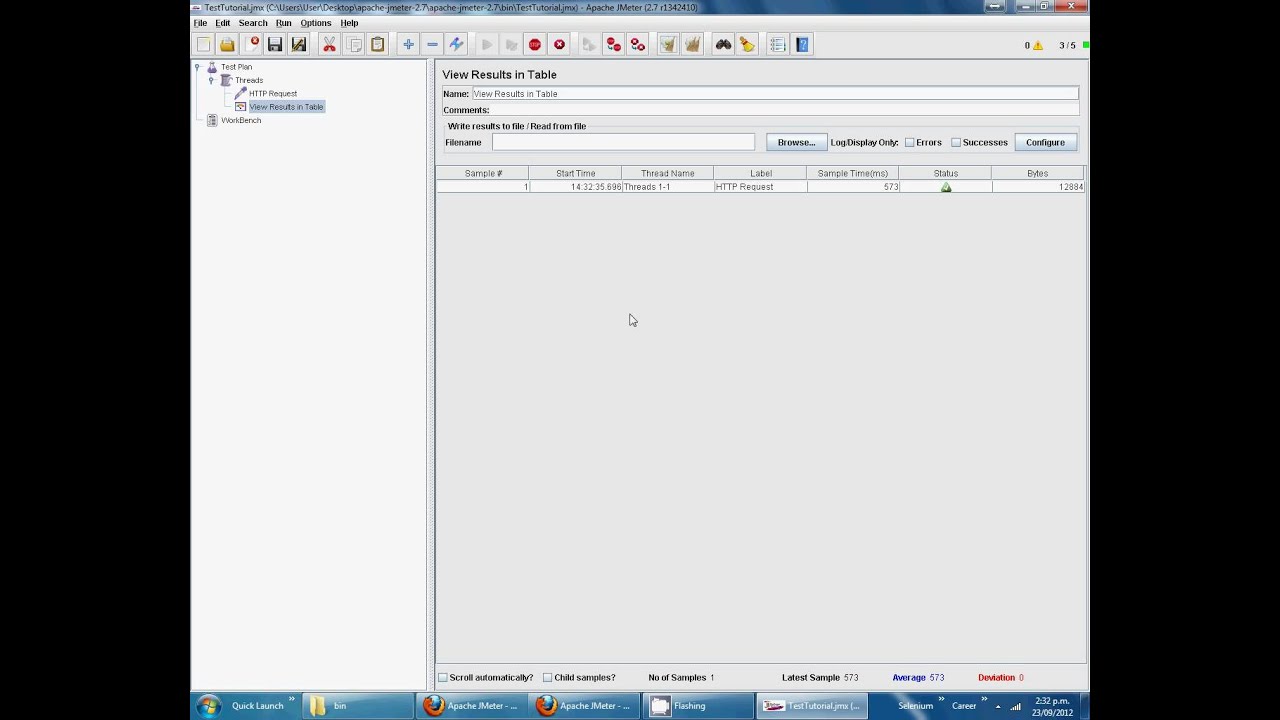Click the Toggle element lightning icon
Screen dimensions: 1280x720
pos(456,45)
